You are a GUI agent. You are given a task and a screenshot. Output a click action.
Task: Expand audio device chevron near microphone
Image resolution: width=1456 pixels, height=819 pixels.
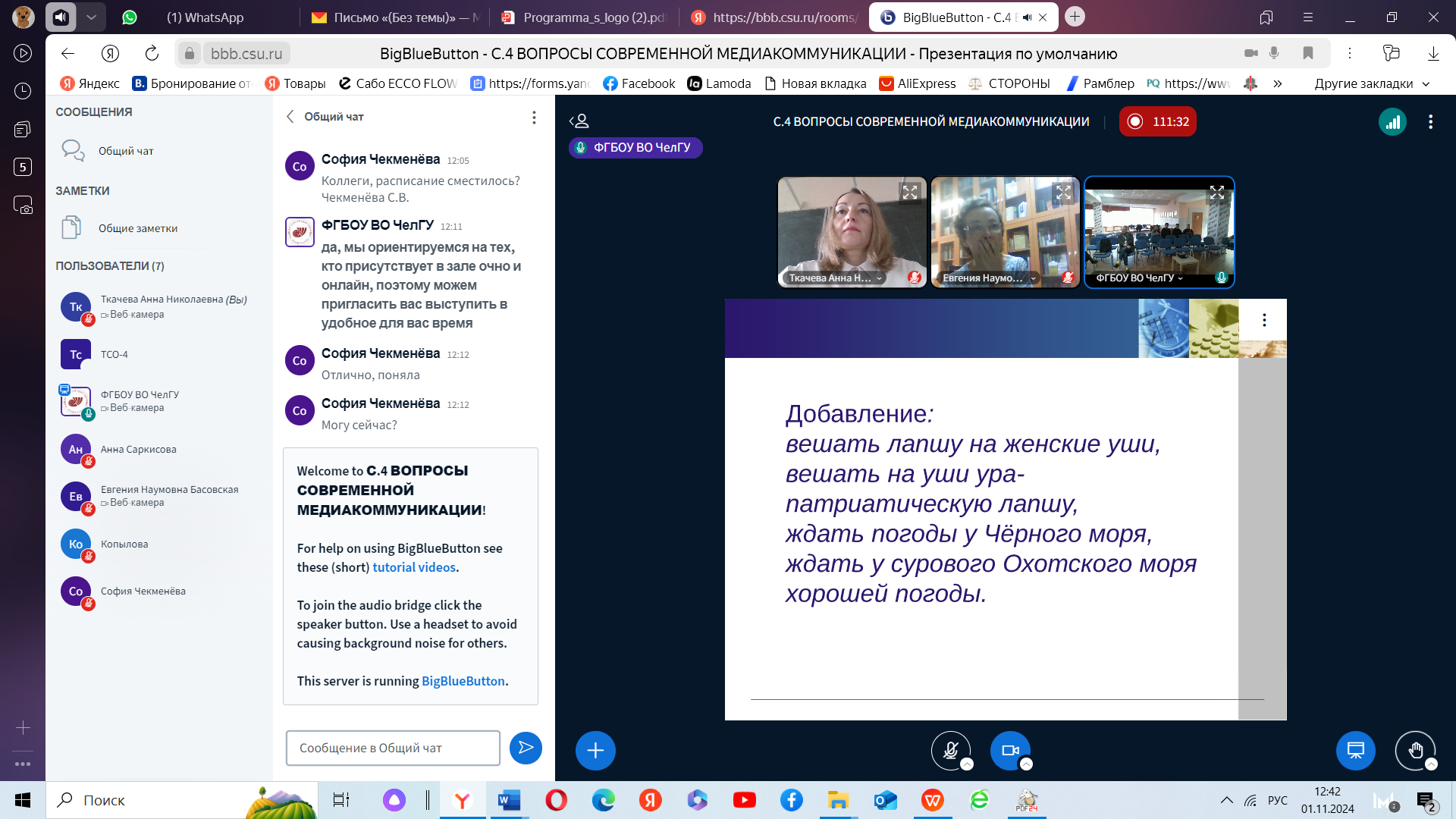[967, 764]
